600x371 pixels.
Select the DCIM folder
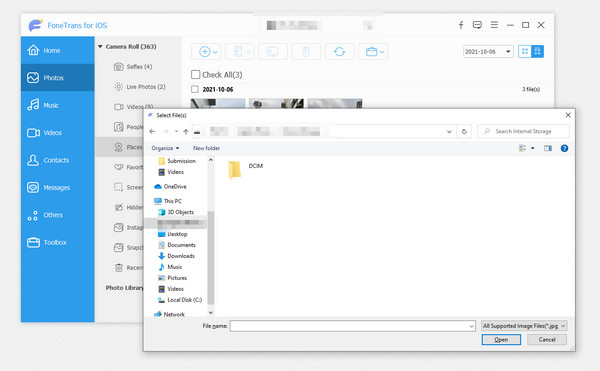(x=246, y=170)
